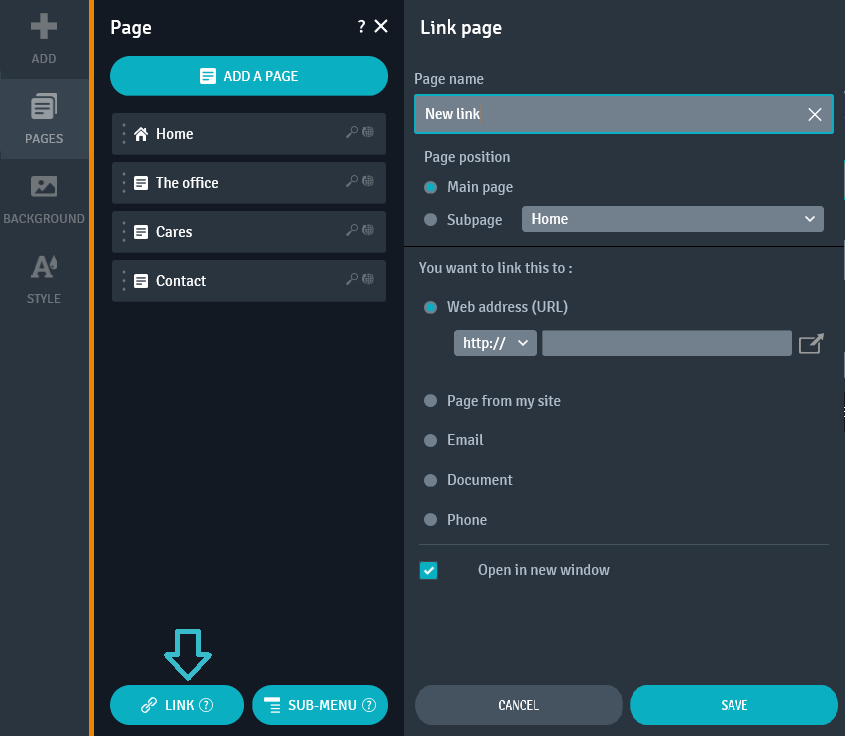Select the Email link type option
Viewport: 845px width, 736px height.
(x=430, y=440)
